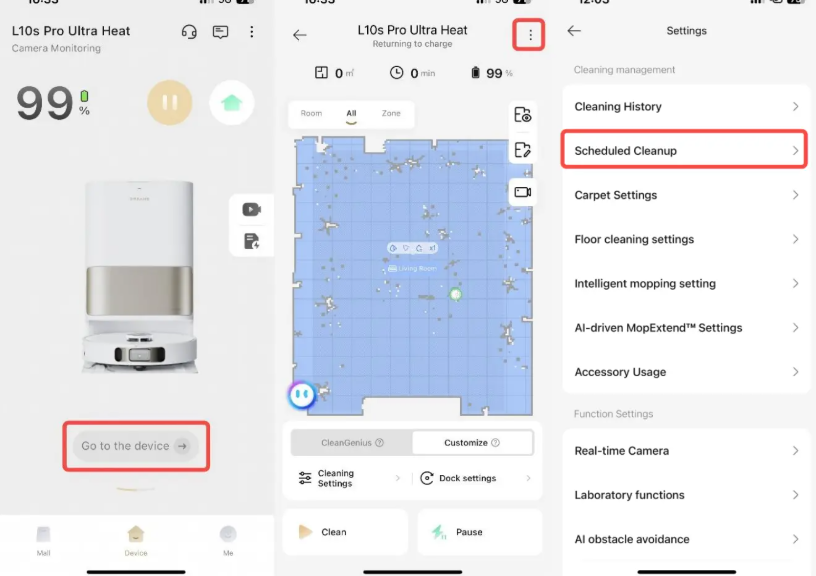Expand the Cleaning History entry
This screenshot has height=576, width=816.
click(686, 107)
